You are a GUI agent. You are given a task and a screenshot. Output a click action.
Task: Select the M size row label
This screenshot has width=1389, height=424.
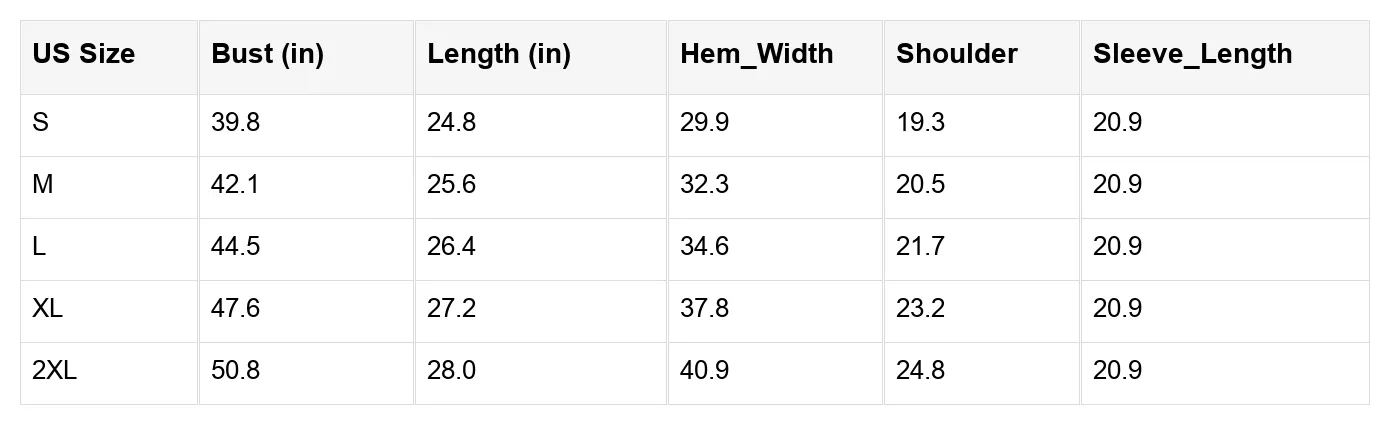(42, 185)
